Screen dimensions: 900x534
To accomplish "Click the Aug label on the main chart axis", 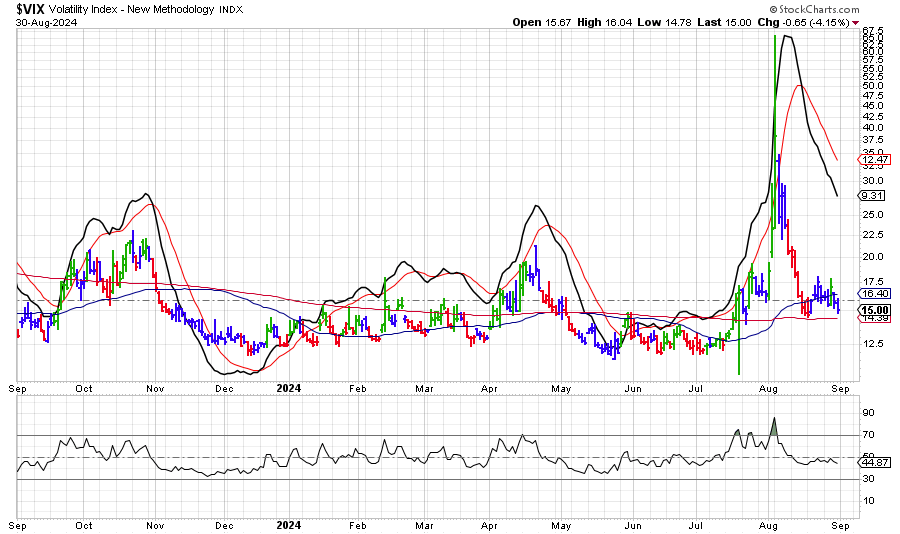I will click(x=769, y=387).
